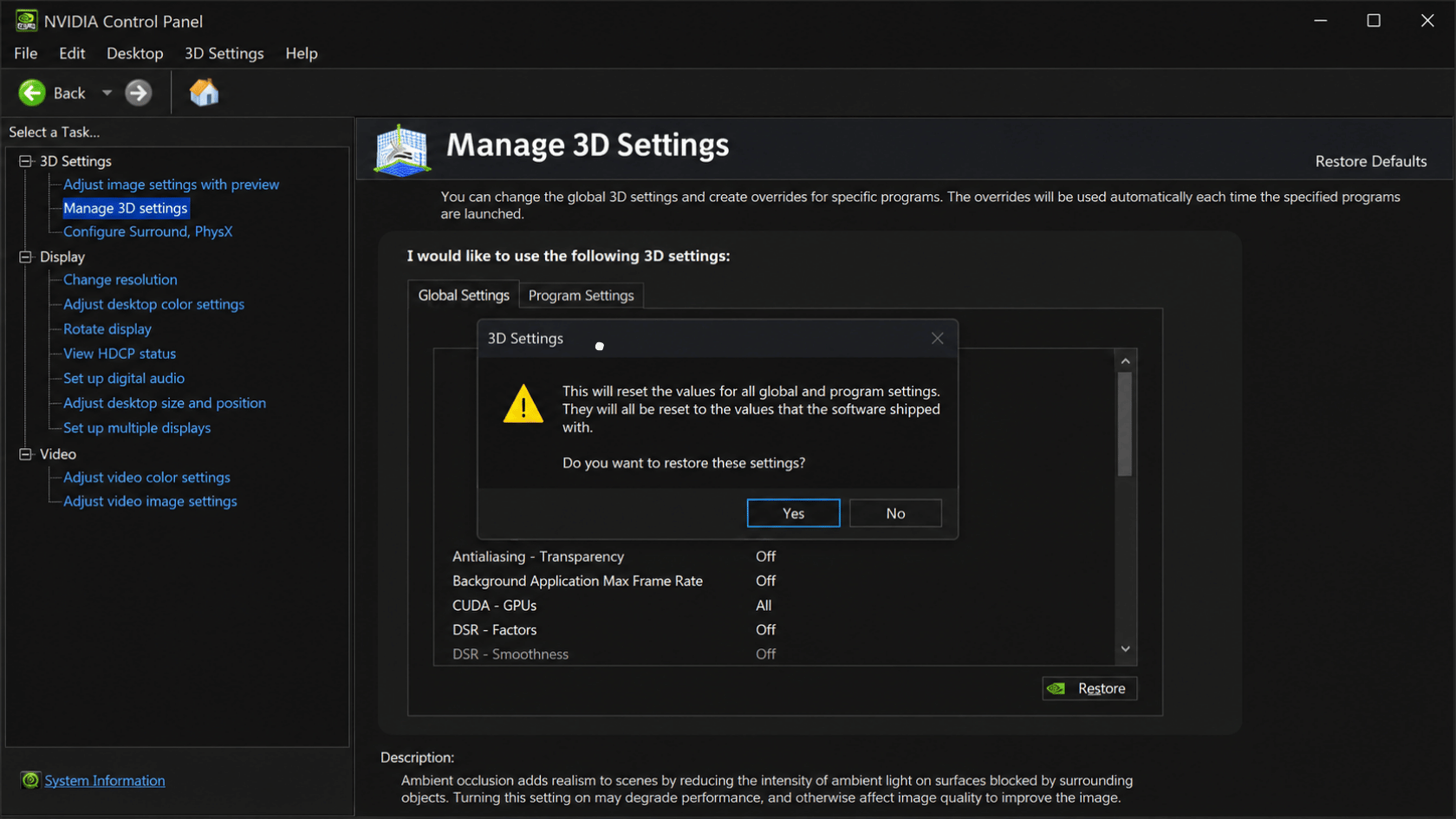Open Adjust desktop color settings
The image size is (1456, 819).
tap(153, 304)
